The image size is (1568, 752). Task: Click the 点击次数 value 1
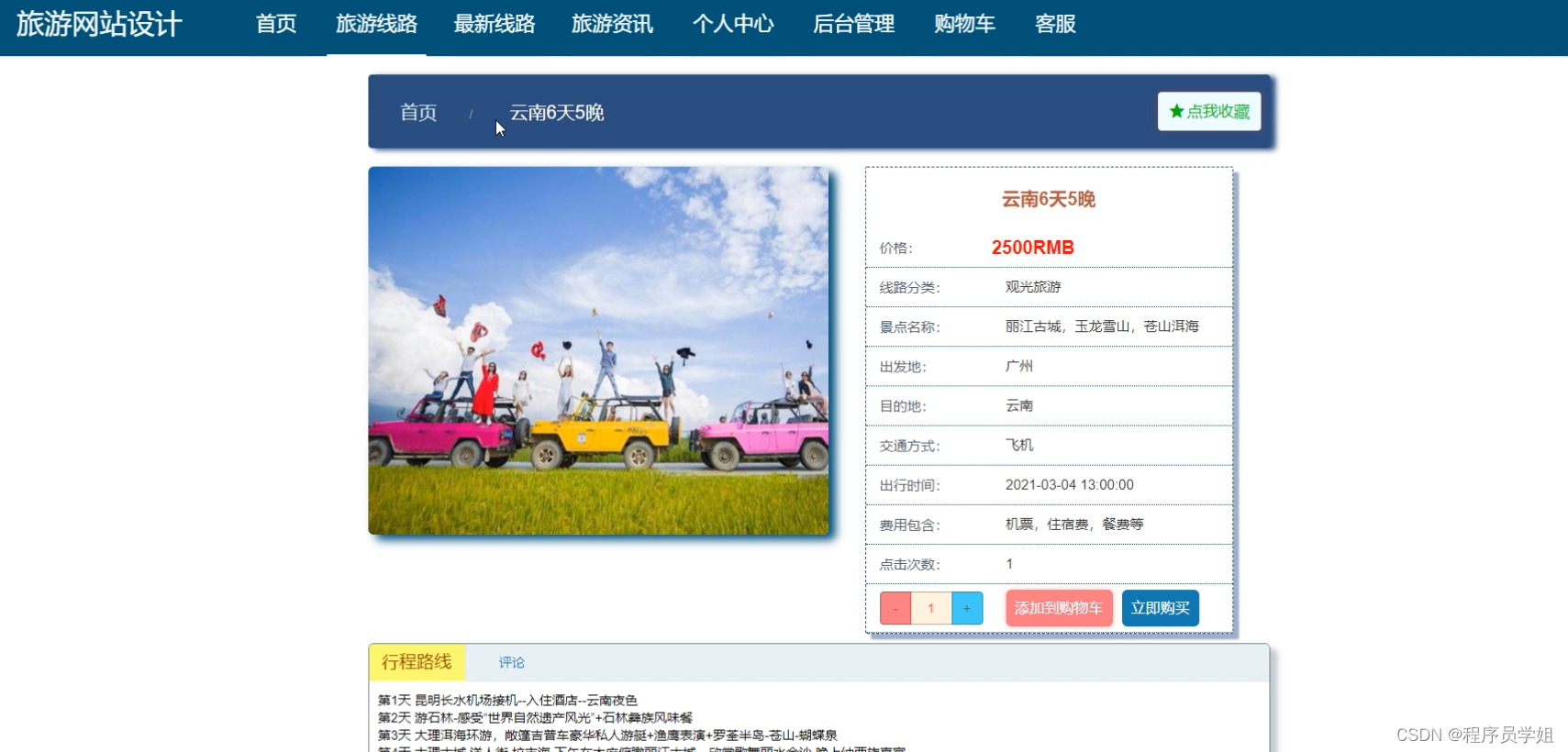tap(1009, 564)
